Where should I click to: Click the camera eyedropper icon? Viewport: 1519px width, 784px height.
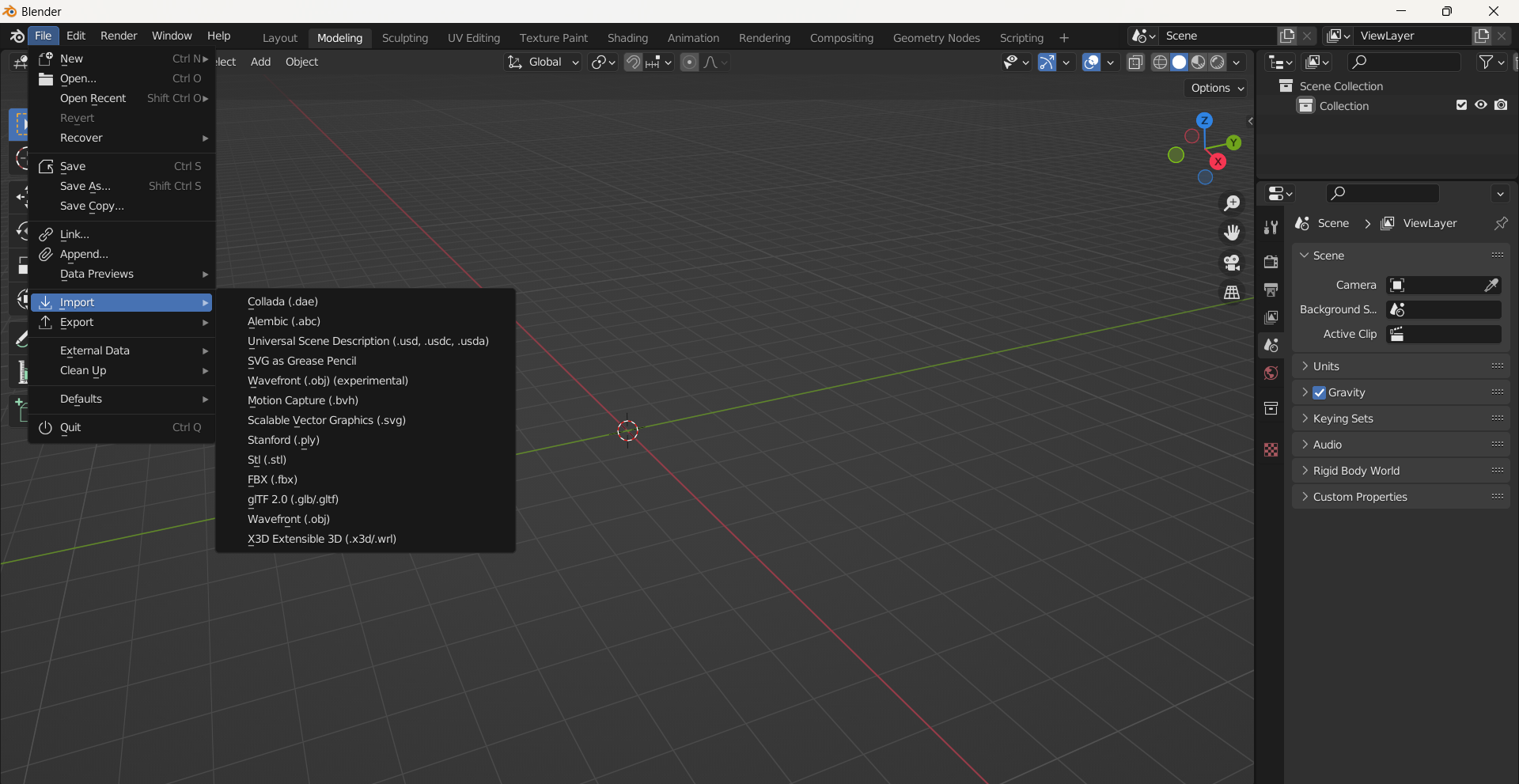(x=1491, y=285)
